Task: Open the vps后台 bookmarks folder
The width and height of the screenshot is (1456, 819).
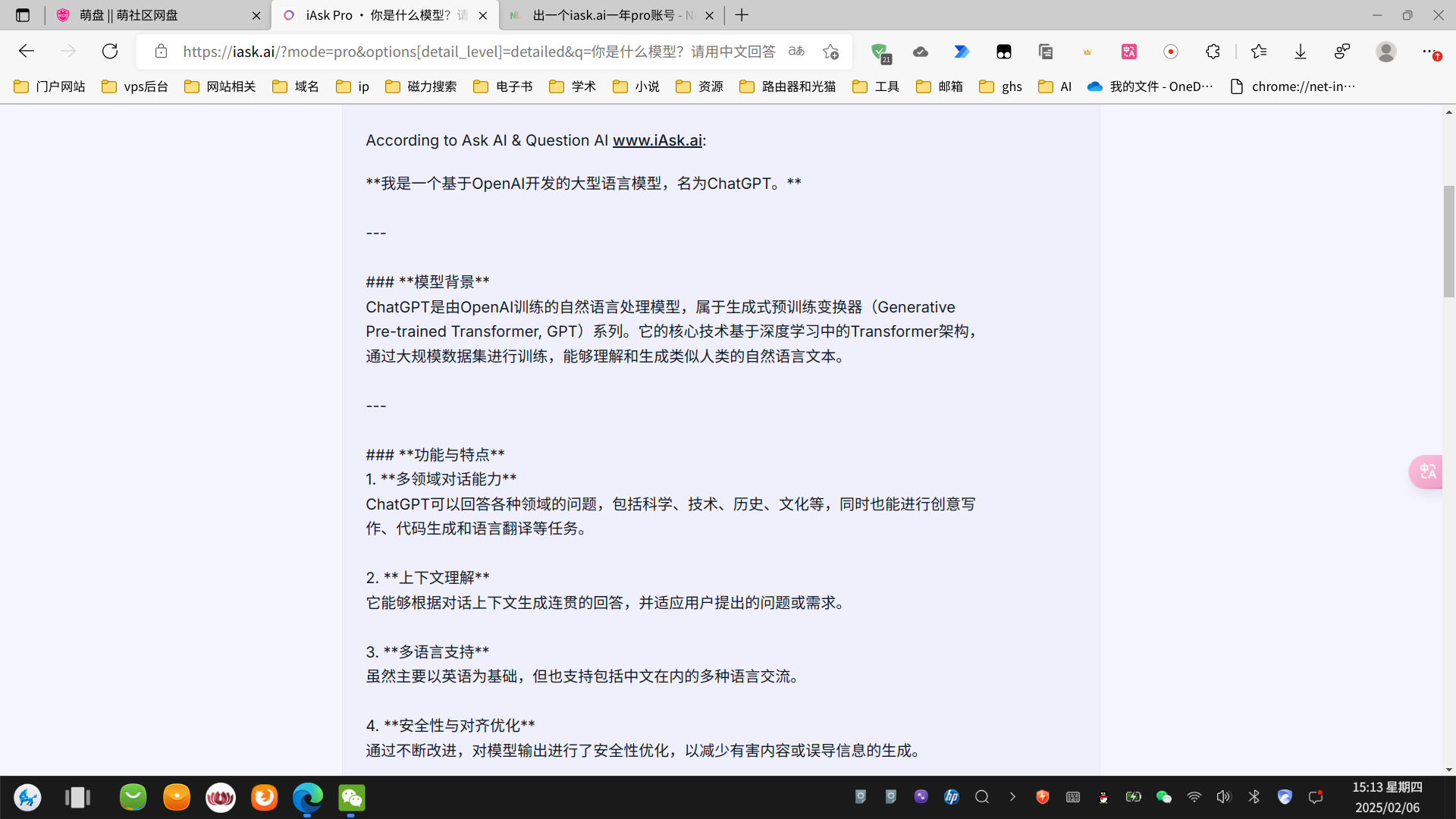Action: coord(135,86)
